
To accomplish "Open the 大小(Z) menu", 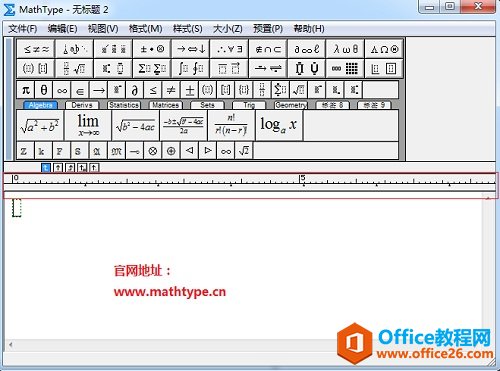I will click(x=228, y=29).
